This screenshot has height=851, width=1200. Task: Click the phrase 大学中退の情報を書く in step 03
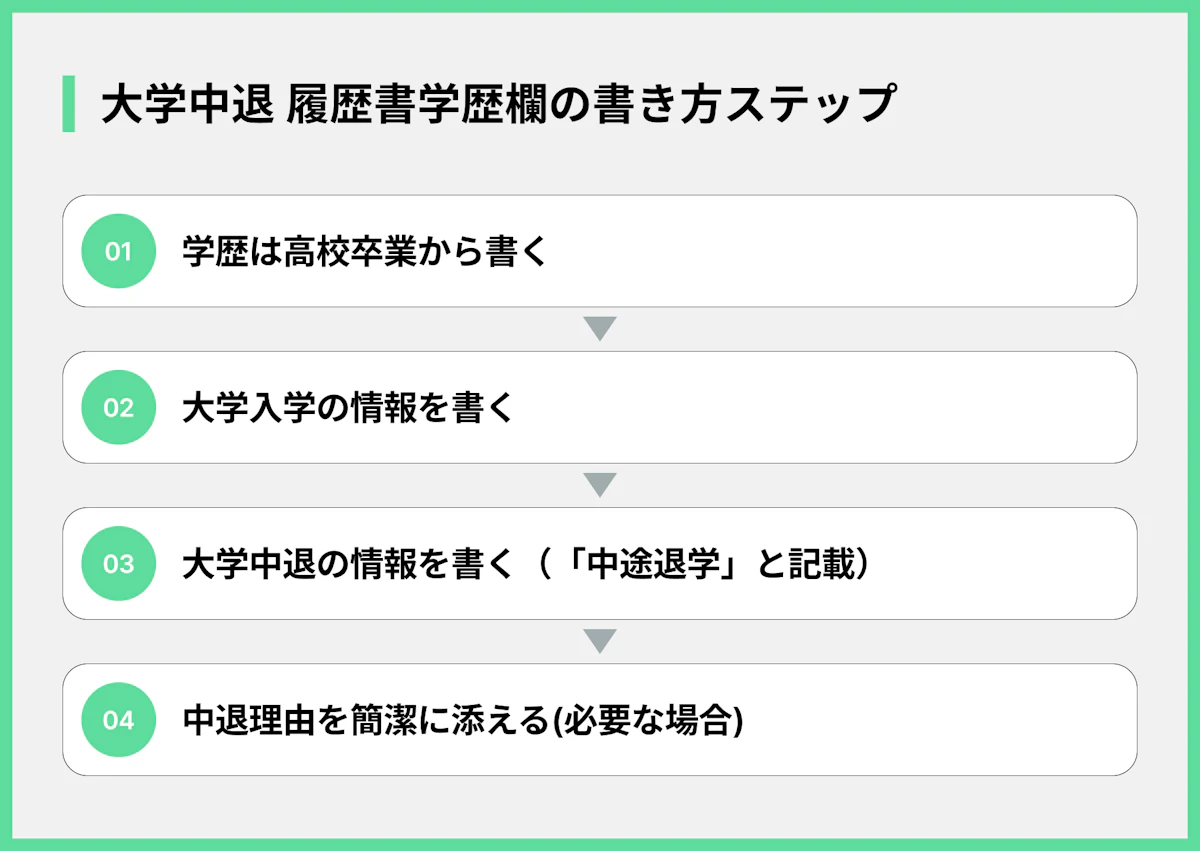point(347,563)
